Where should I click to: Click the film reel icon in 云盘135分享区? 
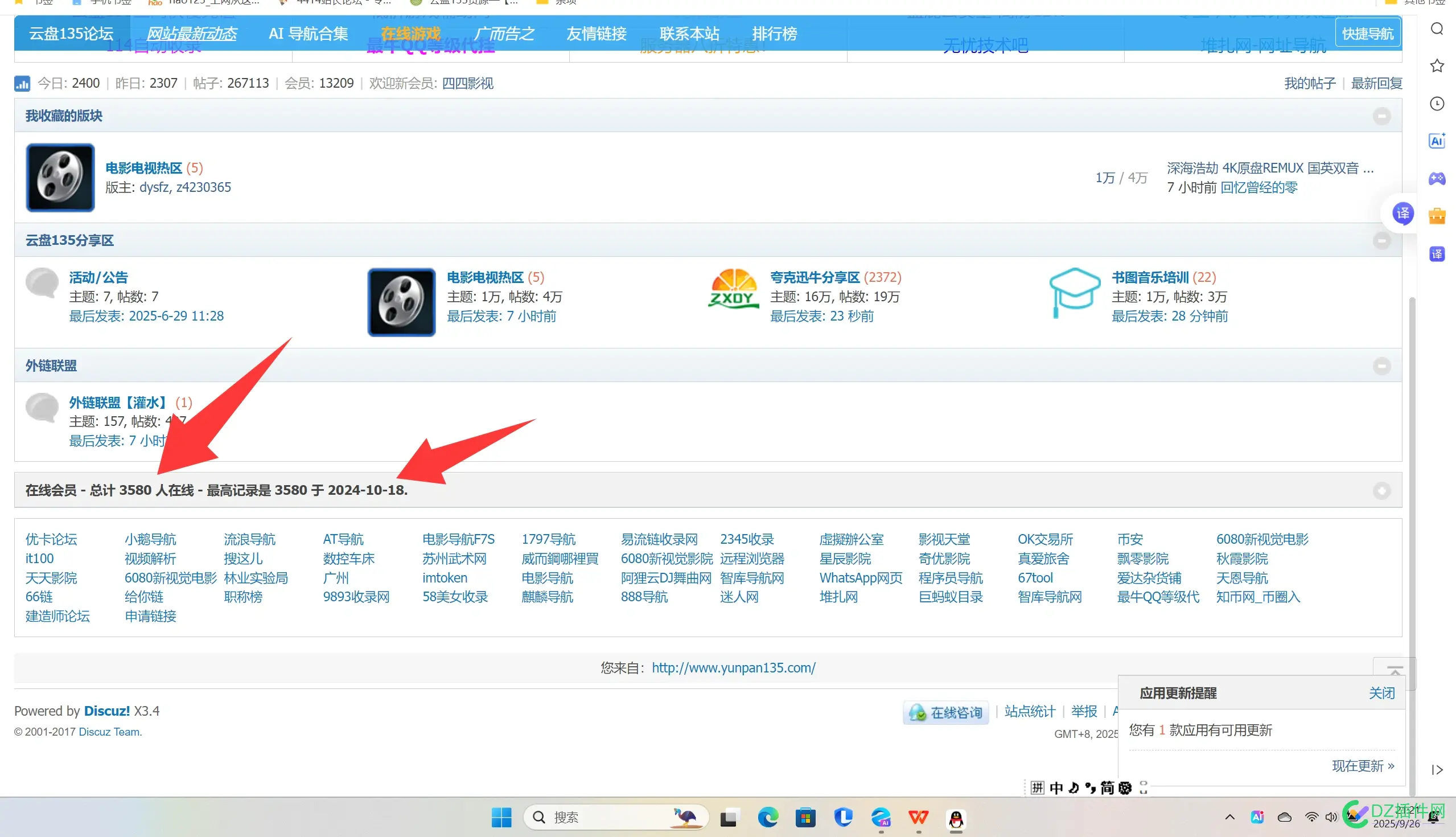402,302
